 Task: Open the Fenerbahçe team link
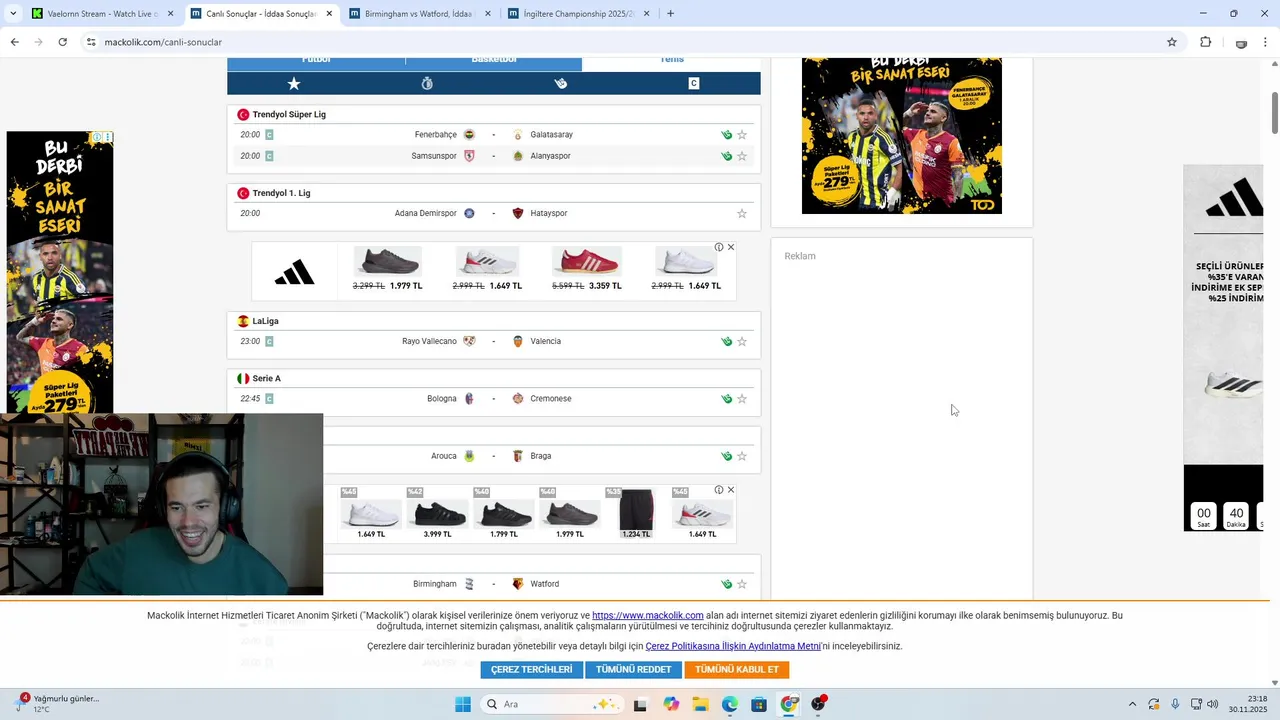tap(436, 135)
